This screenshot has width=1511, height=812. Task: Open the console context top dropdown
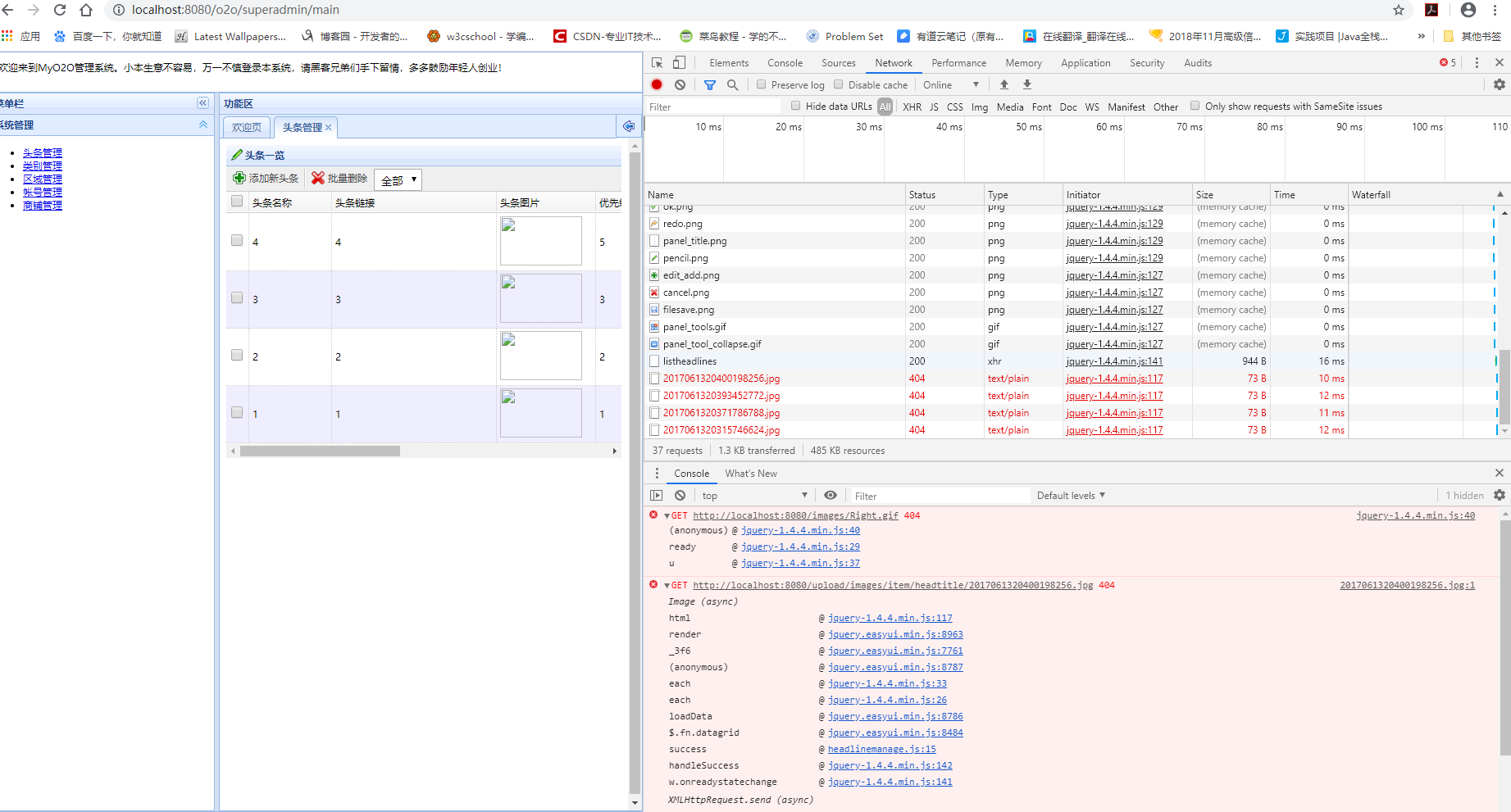click(754, 495)
